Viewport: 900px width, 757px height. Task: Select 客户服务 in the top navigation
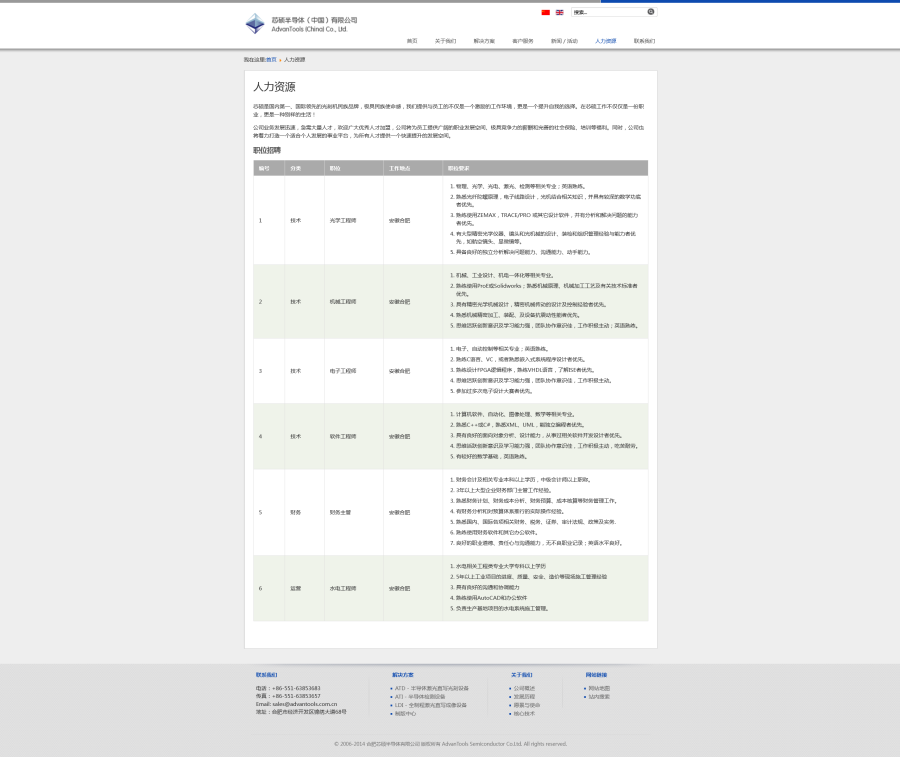[523, 41]
